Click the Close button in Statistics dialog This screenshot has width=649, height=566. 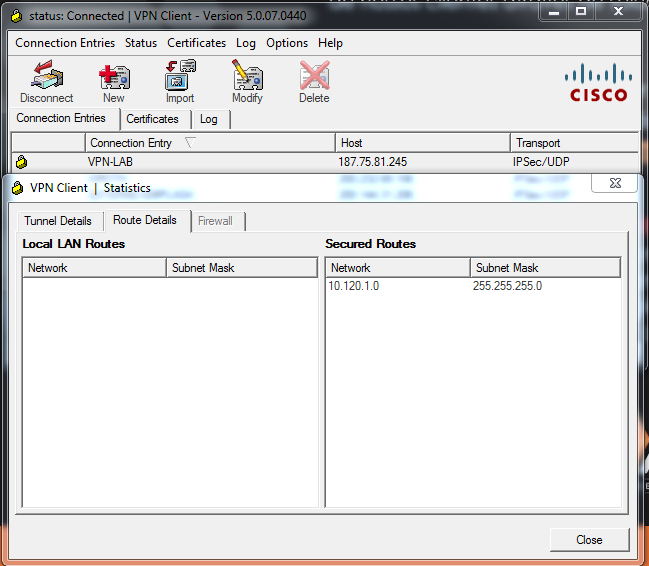(589, 540)
